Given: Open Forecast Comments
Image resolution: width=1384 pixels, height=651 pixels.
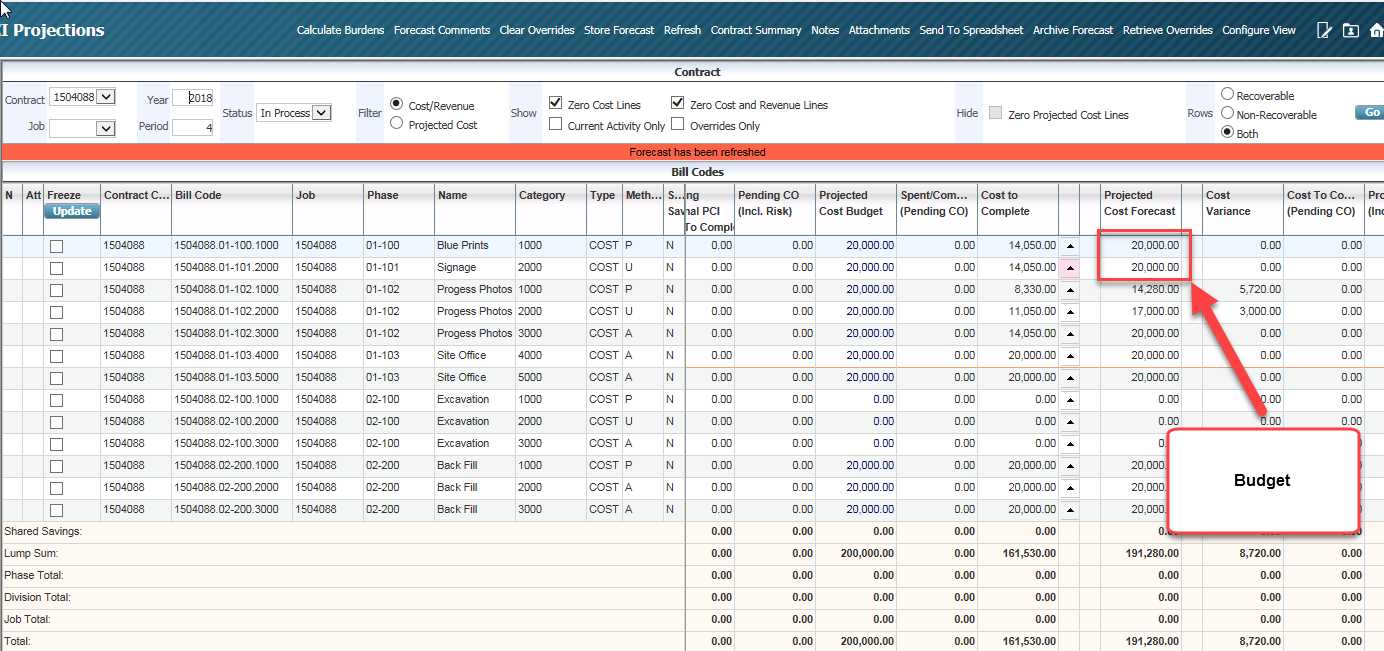Looking at the screenshot, I should [442, 30].
